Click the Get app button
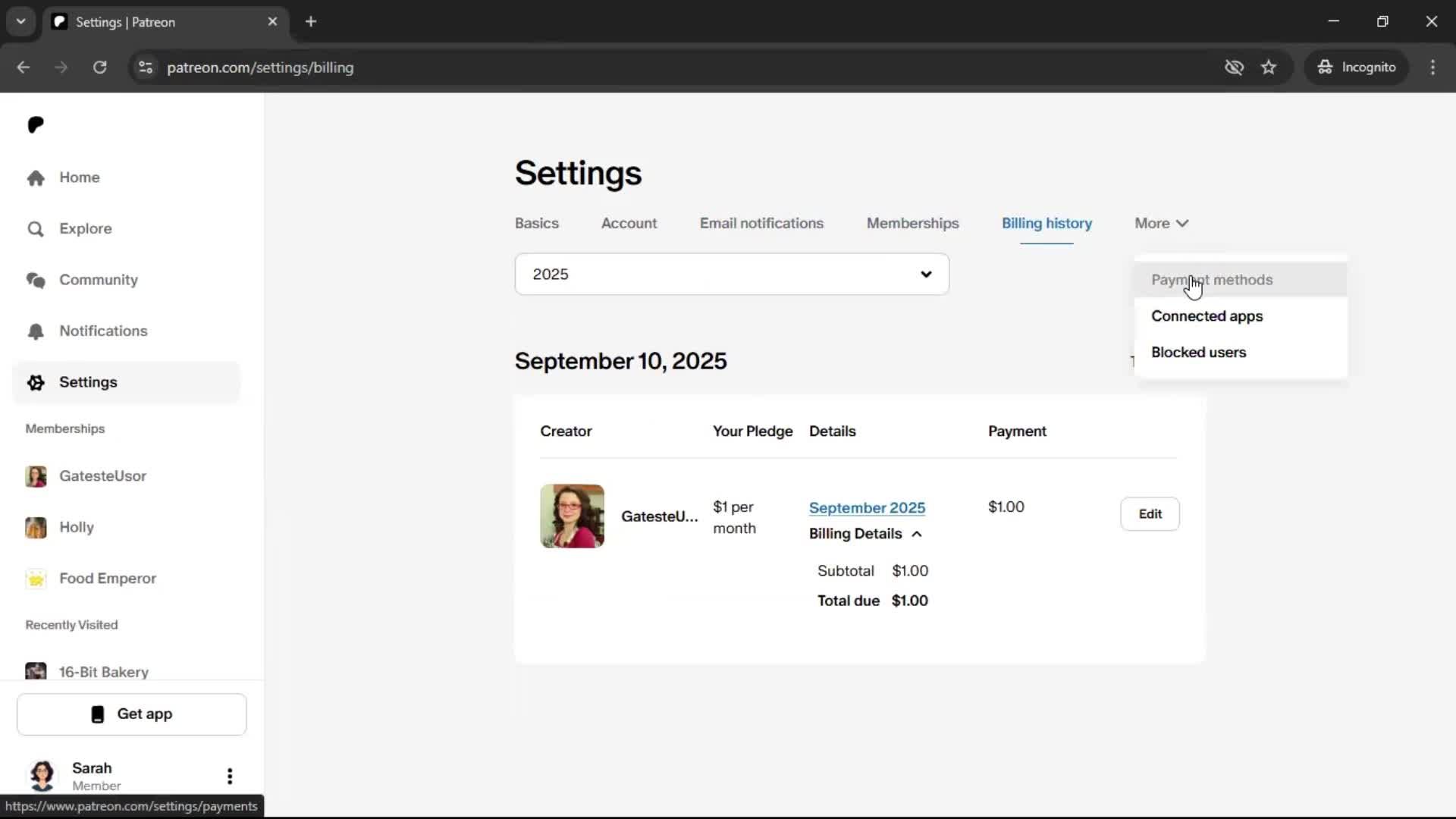Screen dimensions: 1456x819 [132, 714]
